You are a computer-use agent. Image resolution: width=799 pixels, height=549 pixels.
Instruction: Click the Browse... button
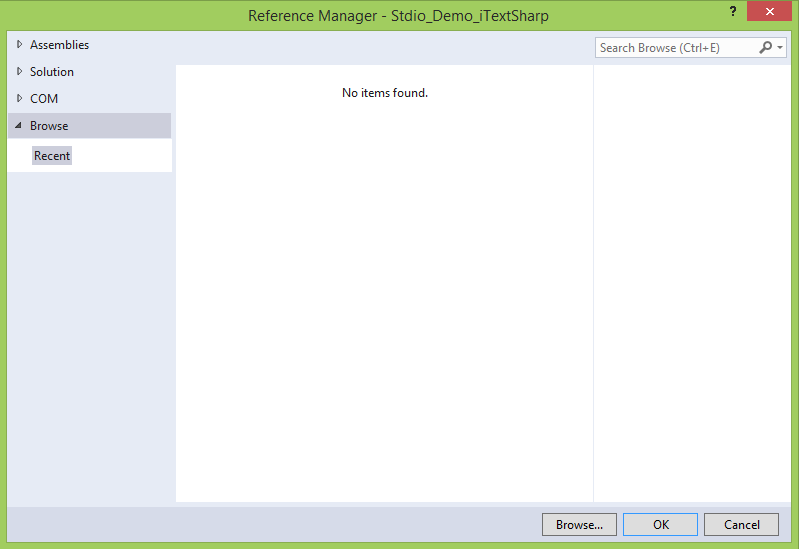579,525
